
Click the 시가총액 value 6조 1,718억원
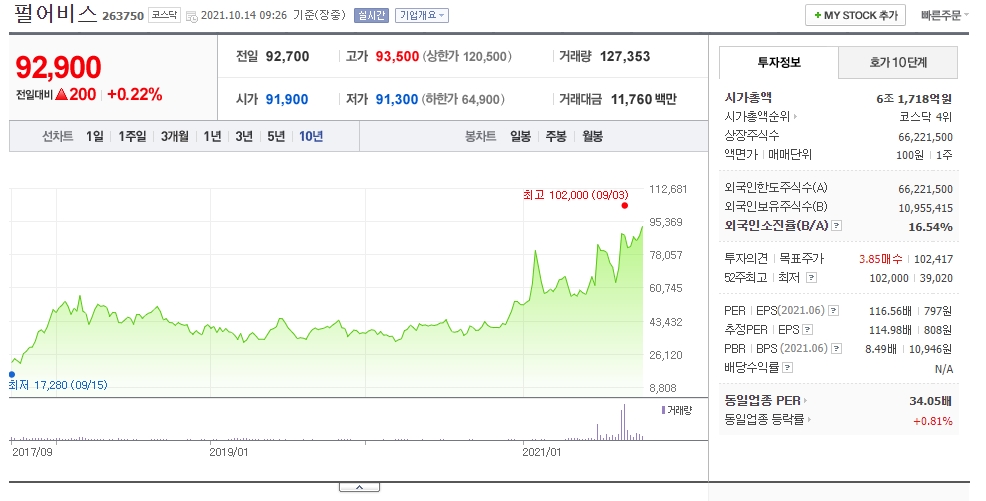click(x=914, y=99)
